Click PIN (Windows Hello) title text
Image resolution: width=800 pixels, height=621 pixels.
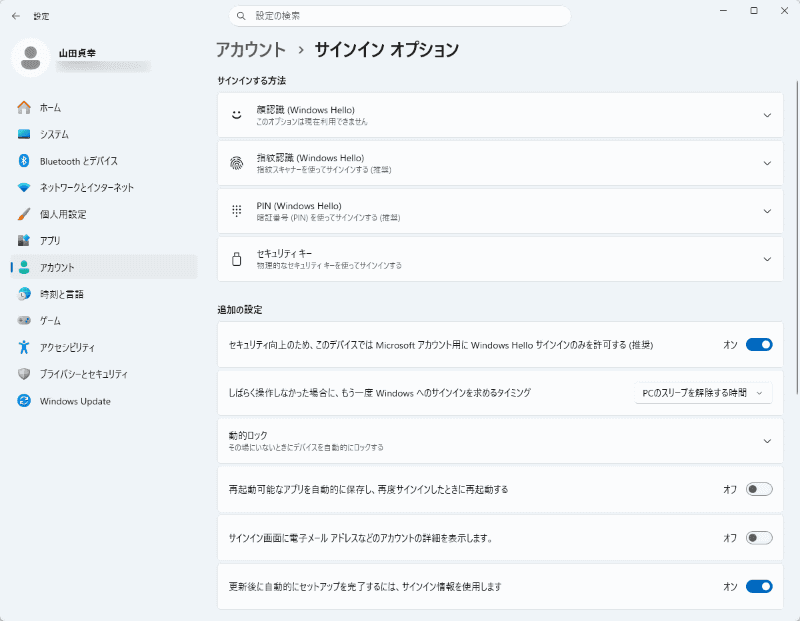coord(299,206)
